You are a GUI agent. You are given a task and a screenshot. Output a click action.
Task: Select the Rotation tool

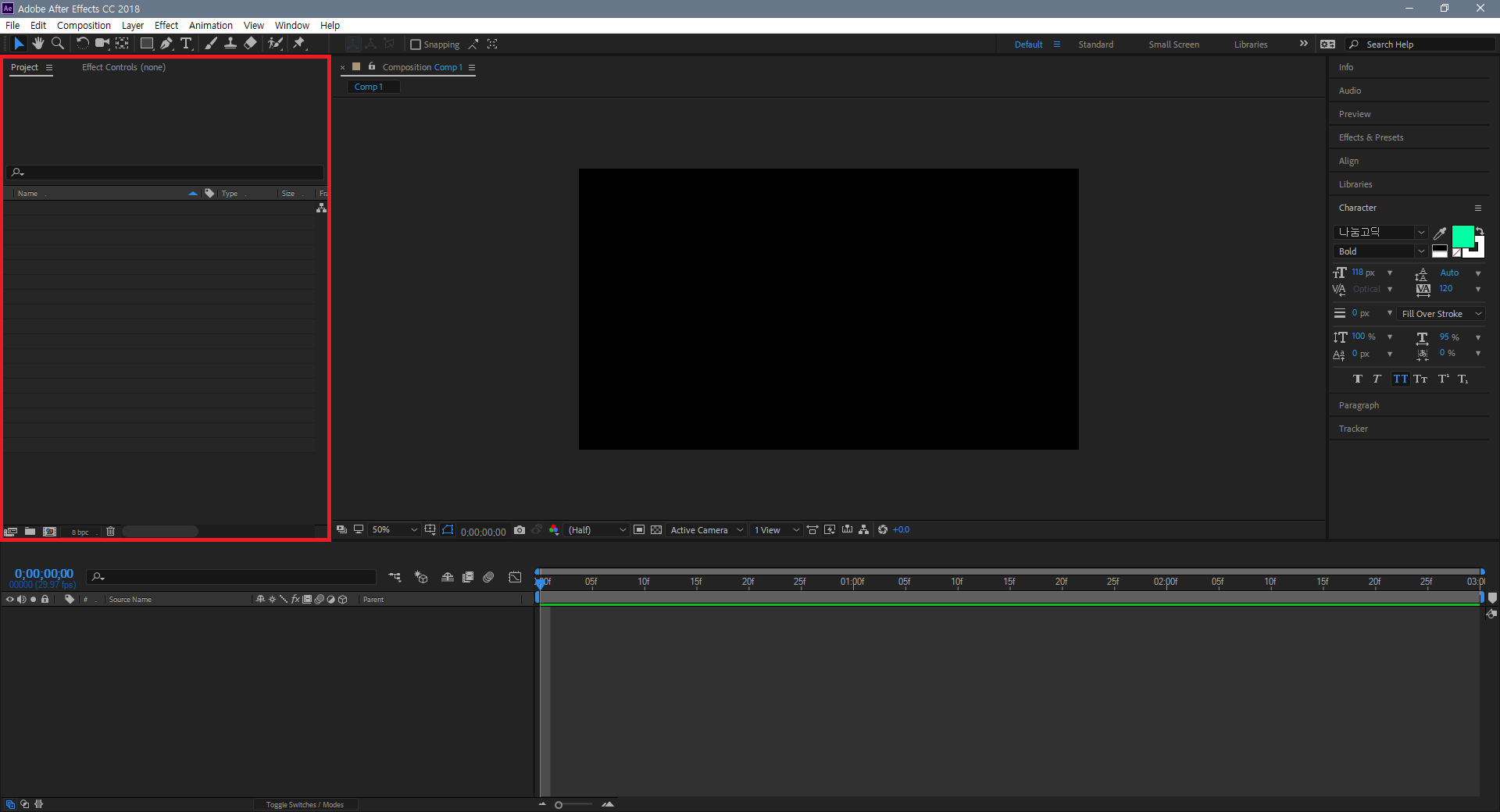tap(82, 44)
